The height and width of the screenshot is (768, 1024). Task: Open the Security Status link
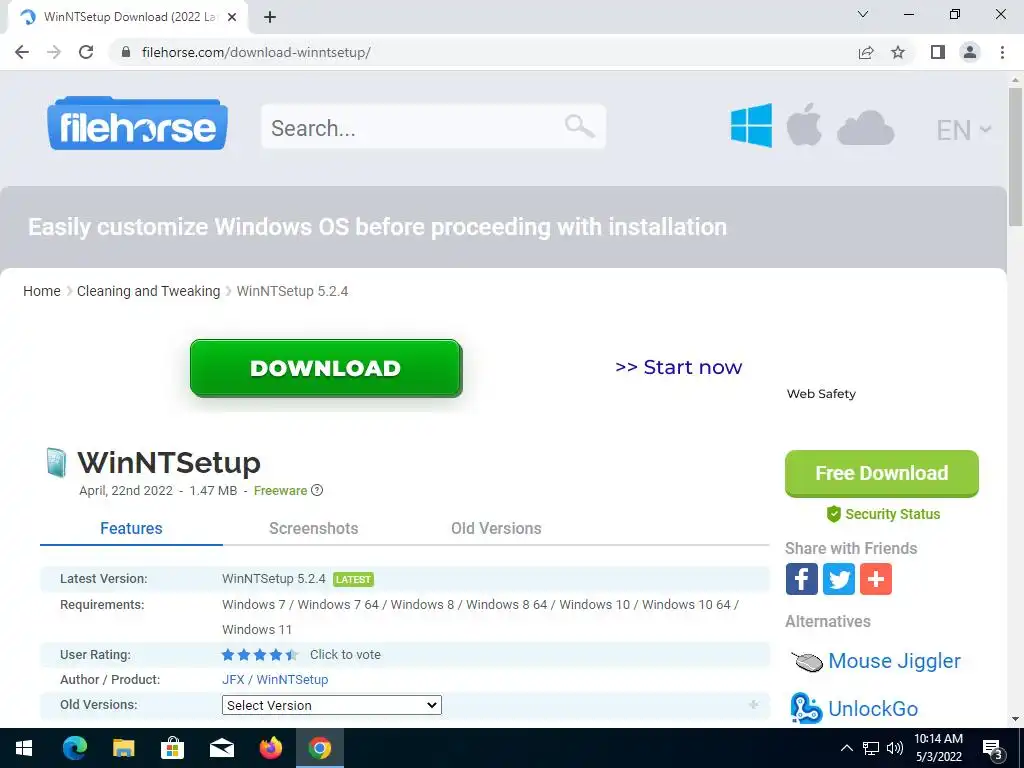884,514
